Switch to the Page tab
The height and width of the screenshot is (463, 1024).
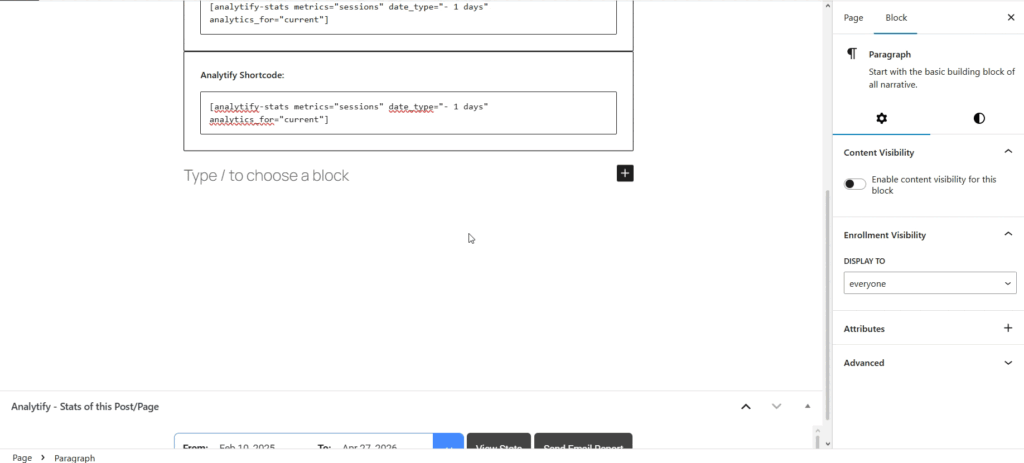(853, 18)
